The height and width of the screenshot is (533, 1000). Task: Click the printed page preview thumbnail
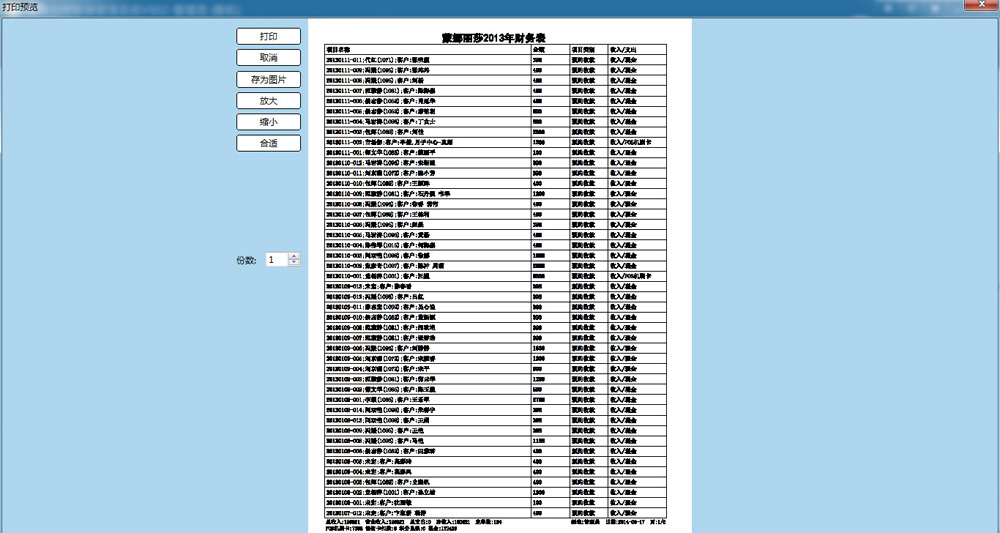[500, 275]
